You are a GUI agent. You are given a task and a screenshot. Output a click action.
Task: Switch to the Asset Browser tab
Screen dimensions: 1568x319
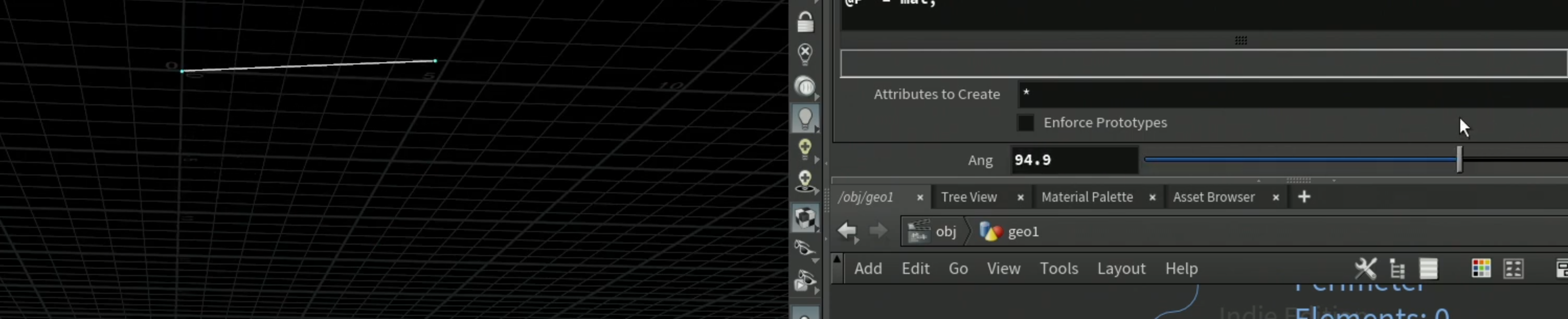[1213, 197]
